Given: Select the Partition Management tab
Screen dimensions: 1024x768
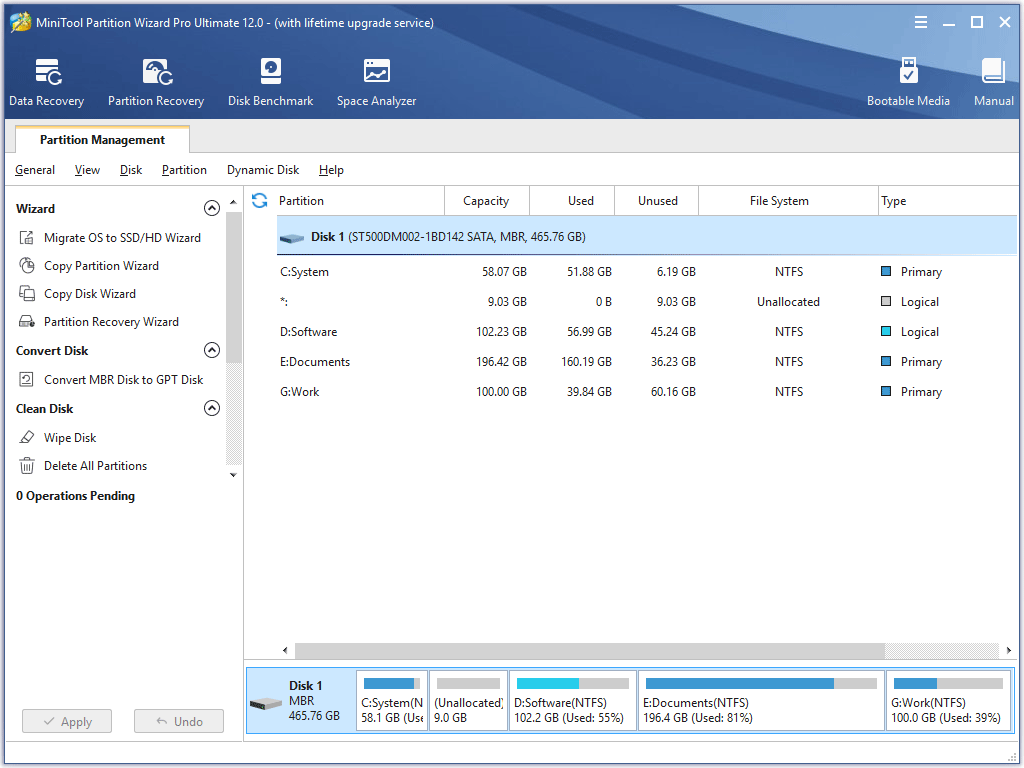Looking at the screenshot, I should pyautogui.click(x=103, y=139).
